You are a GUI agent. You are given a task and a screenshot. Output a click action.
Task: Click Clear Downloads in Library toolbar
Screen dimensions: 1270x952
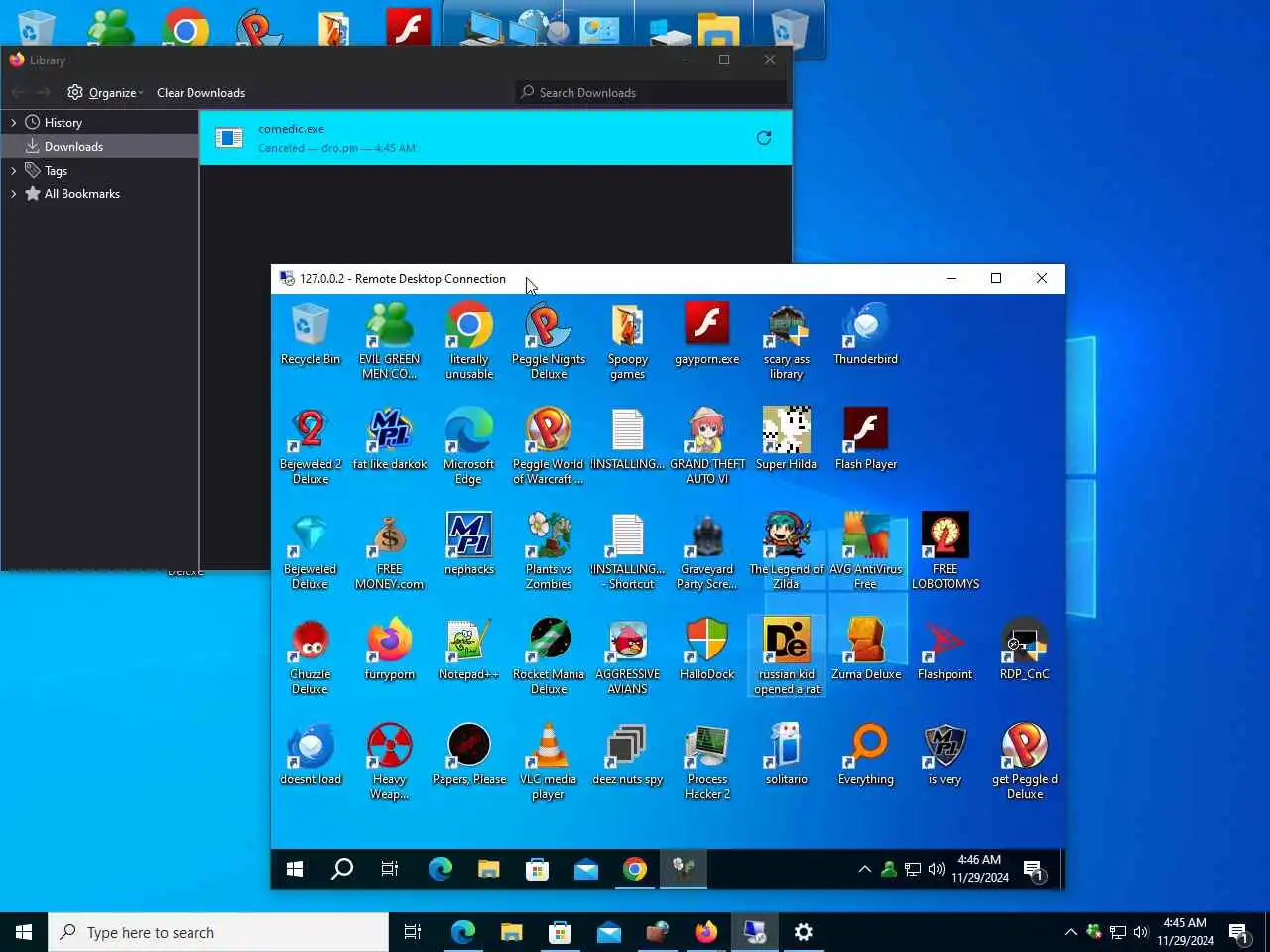click(200, 93)
